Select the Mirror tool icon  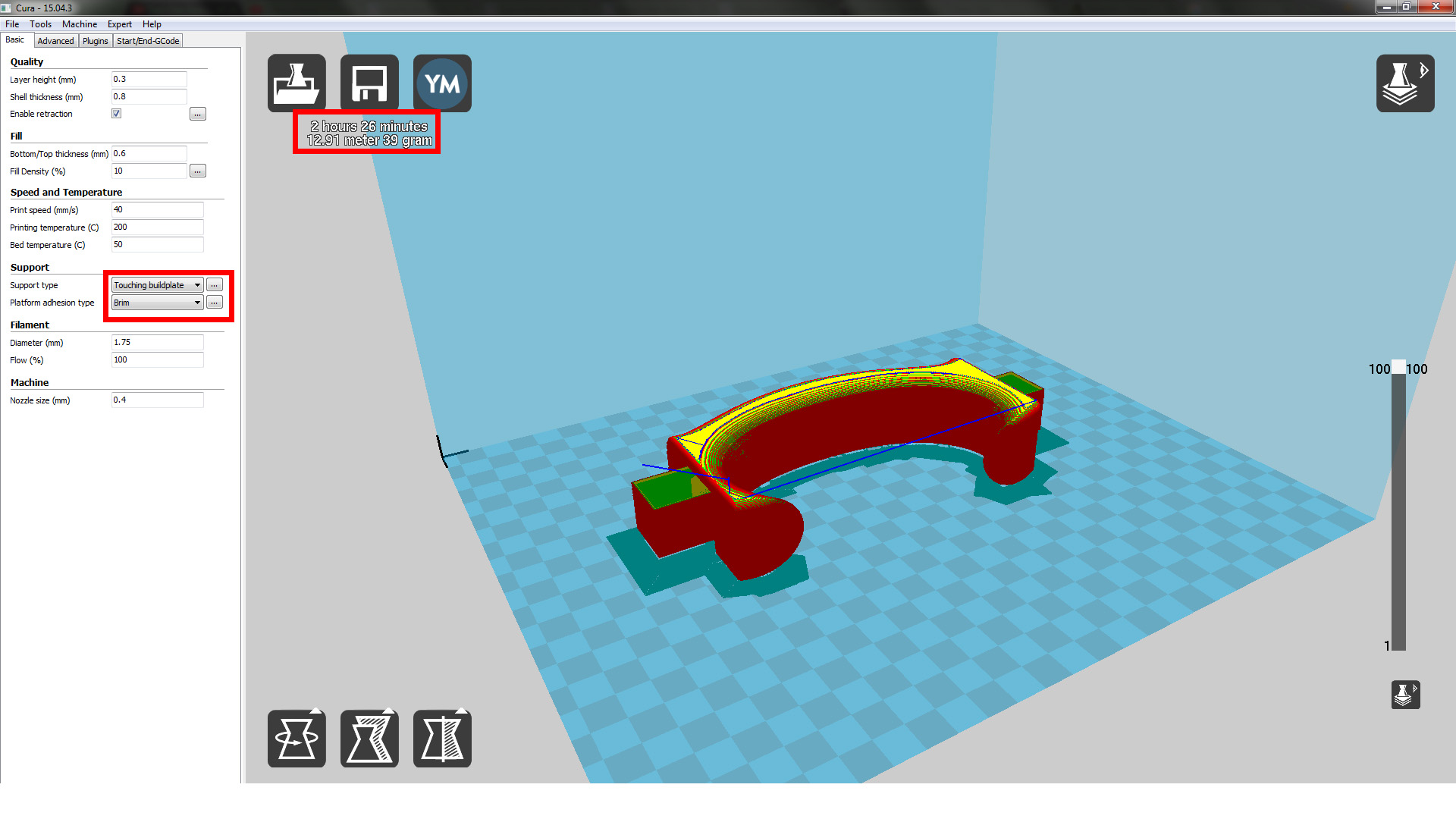(x=442, y=737)
